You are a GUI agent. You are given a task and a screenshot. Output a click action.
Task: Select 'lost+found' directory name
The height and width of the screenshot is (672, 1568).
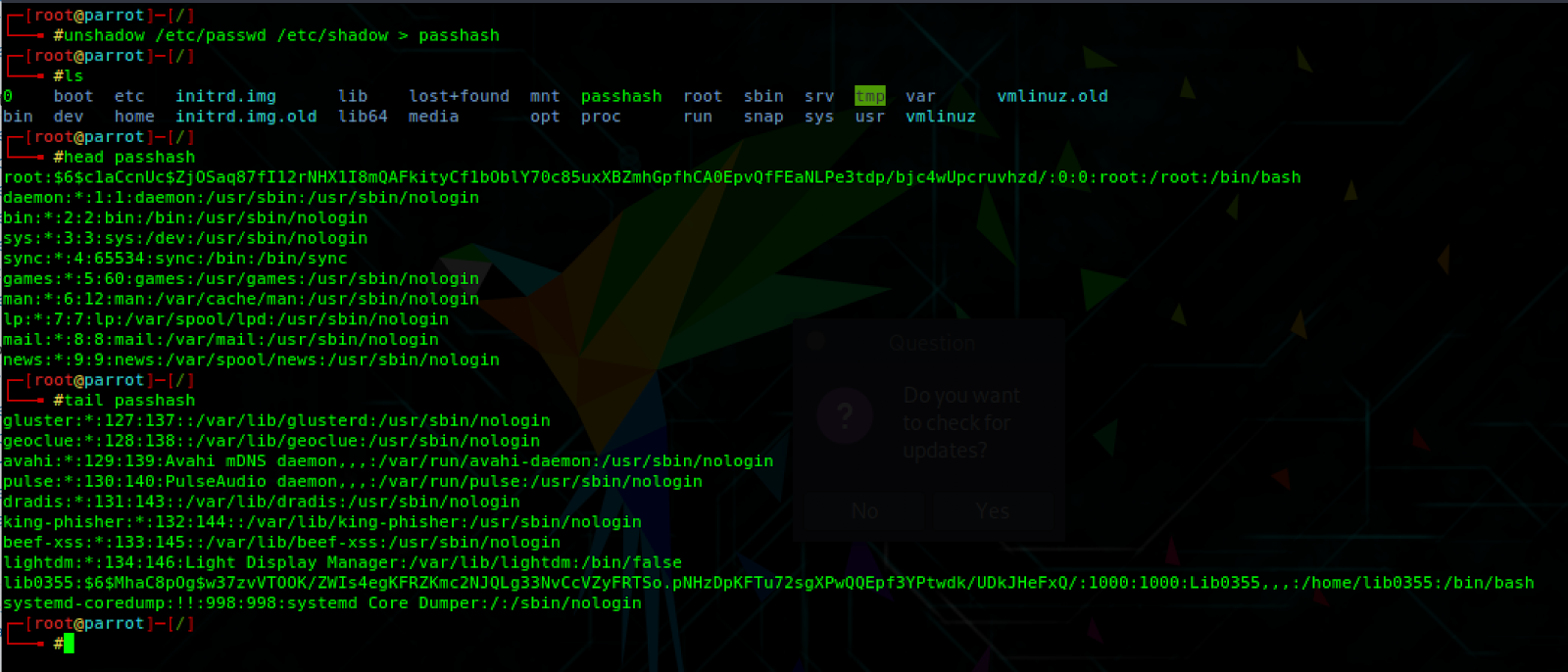459,96
